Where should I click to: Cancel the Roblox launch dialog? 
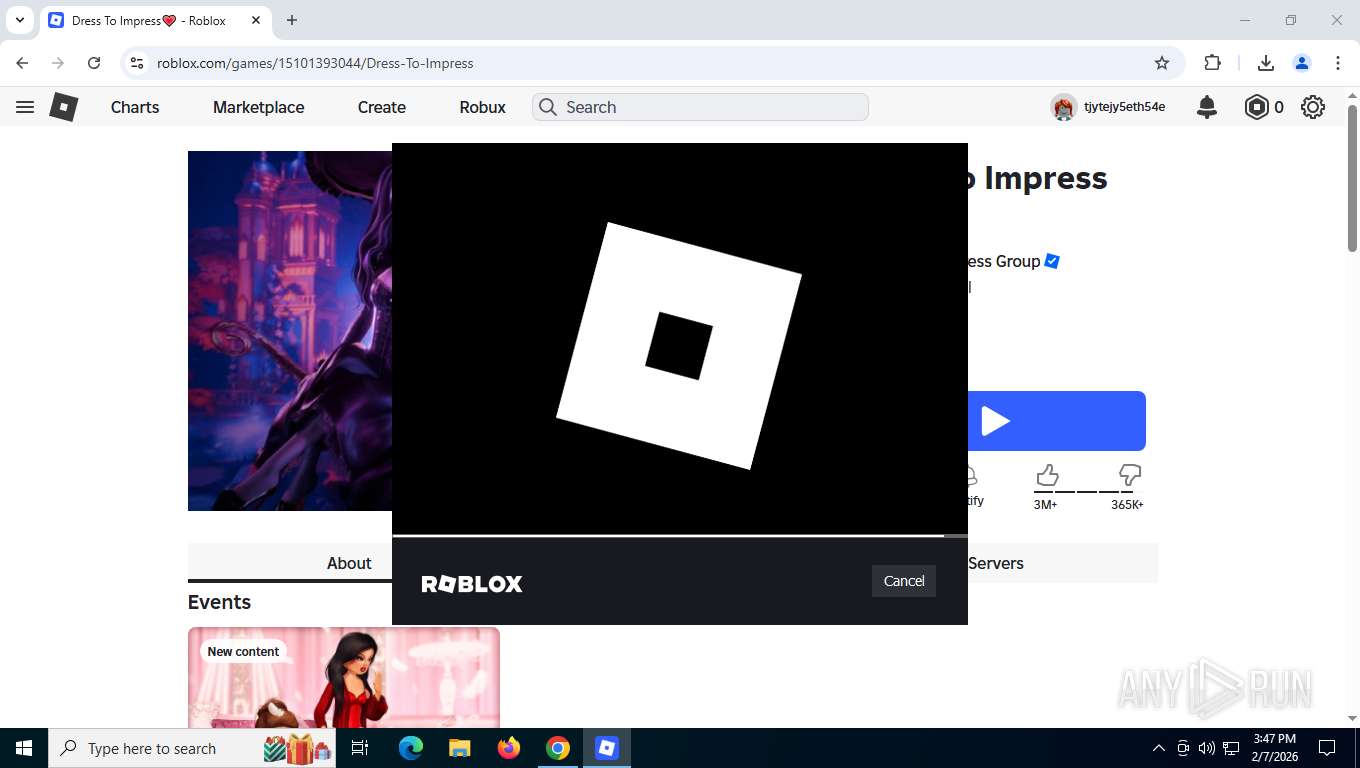click(x=904, y=581)
